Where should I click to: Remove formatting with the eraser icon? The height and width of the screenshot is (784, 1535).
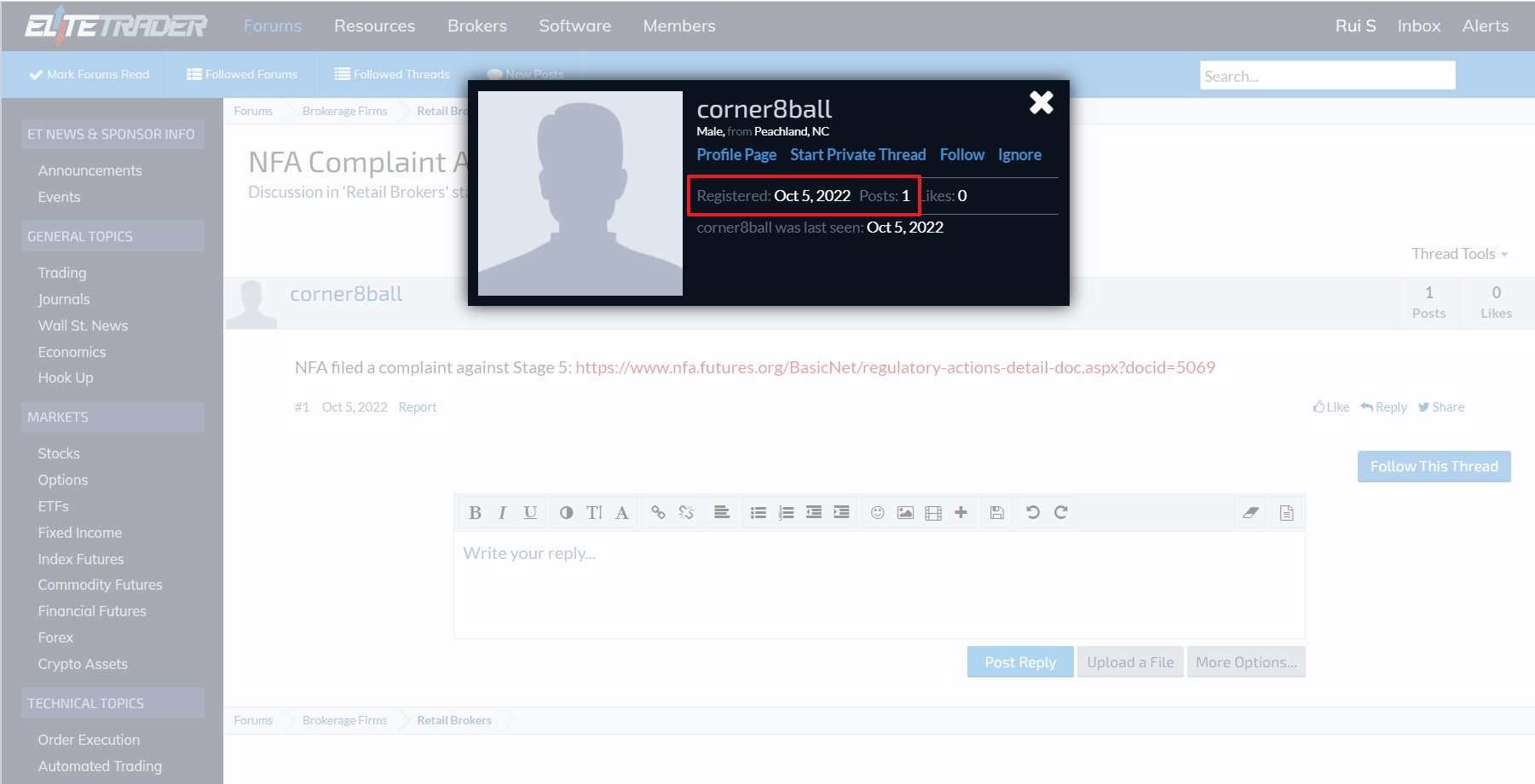click(1250, 512)
